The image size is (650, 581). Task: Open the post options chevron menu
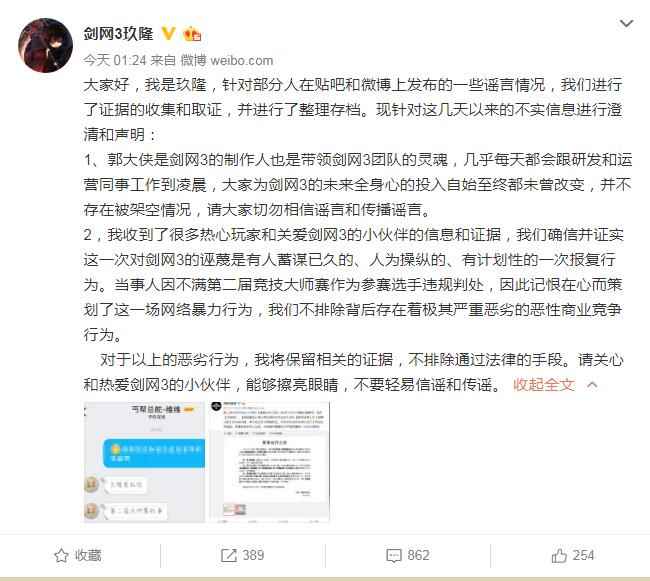(626, 23)
